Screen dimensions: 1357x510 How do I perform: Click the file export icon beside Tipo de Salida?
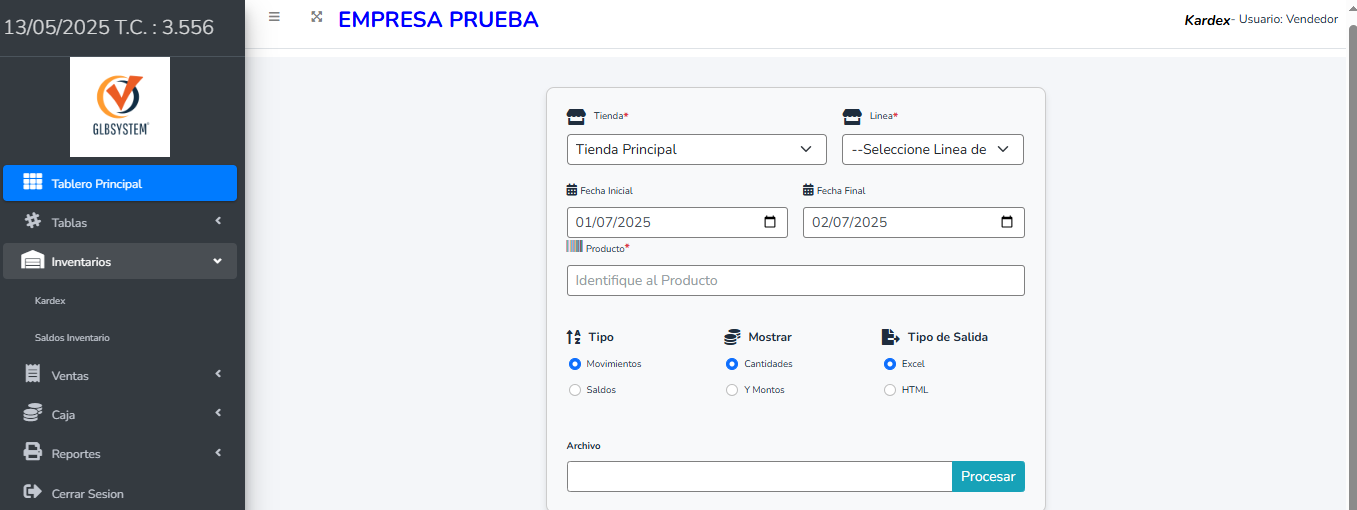[x=890, y=337]
